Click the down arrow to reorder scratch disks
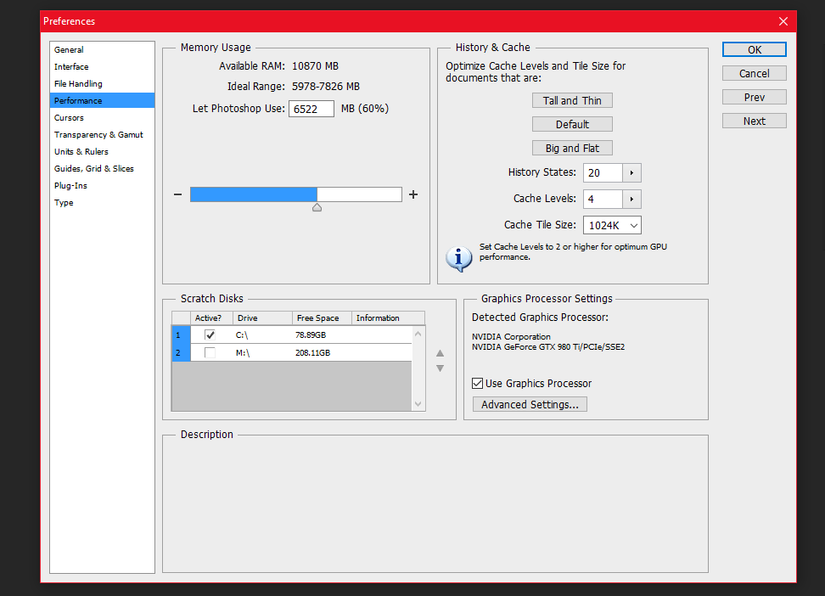 click(x=439, y=368)
